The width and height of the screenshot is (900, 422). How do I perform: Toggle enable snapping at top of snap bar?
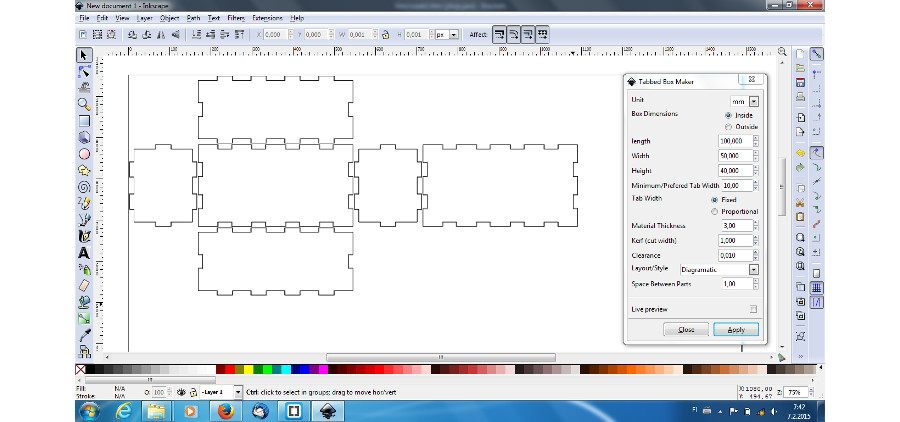(816, 55)
